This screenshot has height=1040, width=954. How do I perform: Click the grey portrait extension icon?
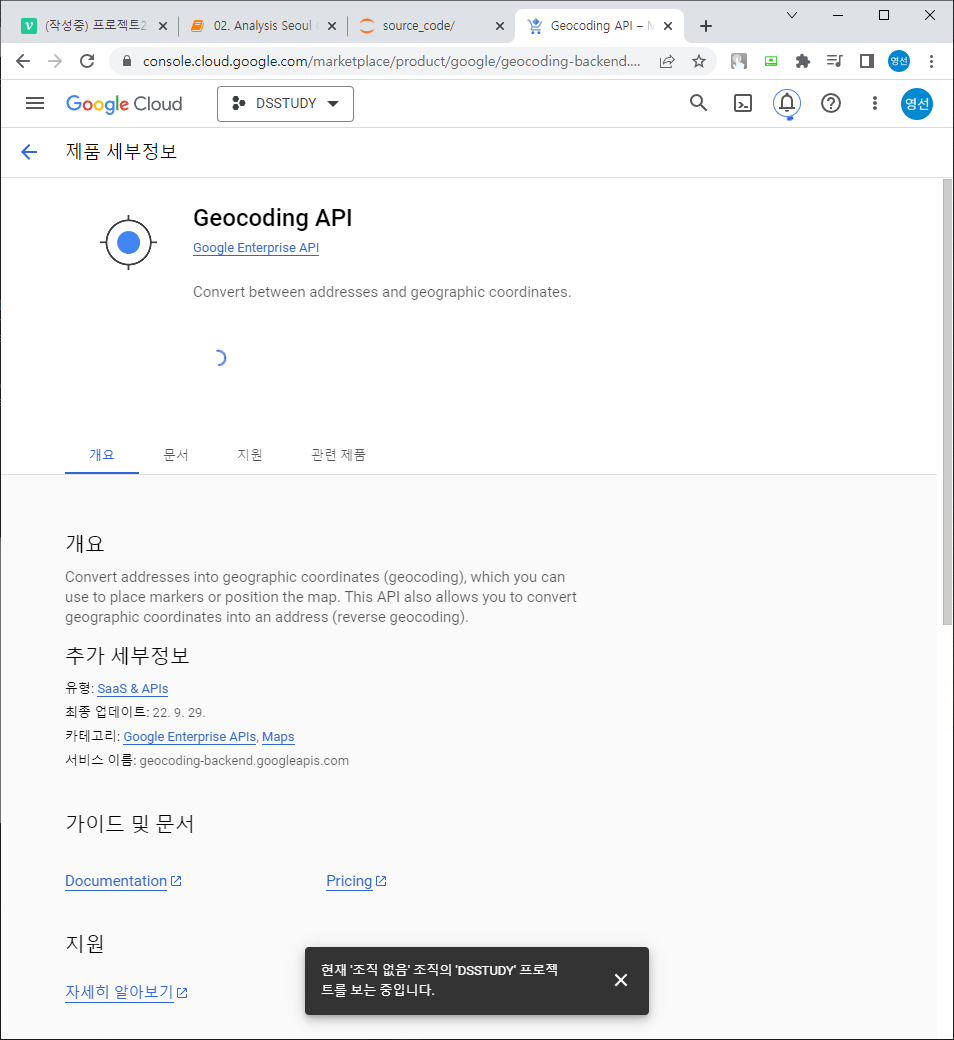pyautogui.click(x=738, y=62)
